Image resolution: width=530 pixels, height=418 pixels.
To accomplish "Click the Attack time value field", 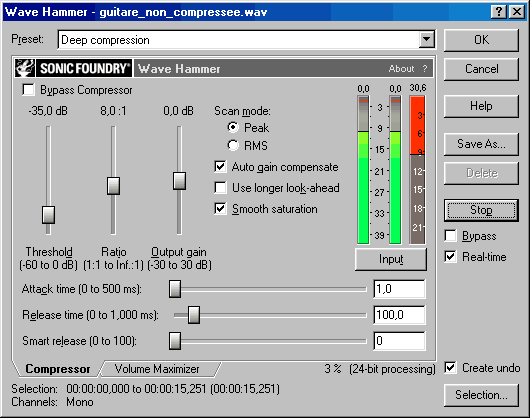I will tap(399, 289).
